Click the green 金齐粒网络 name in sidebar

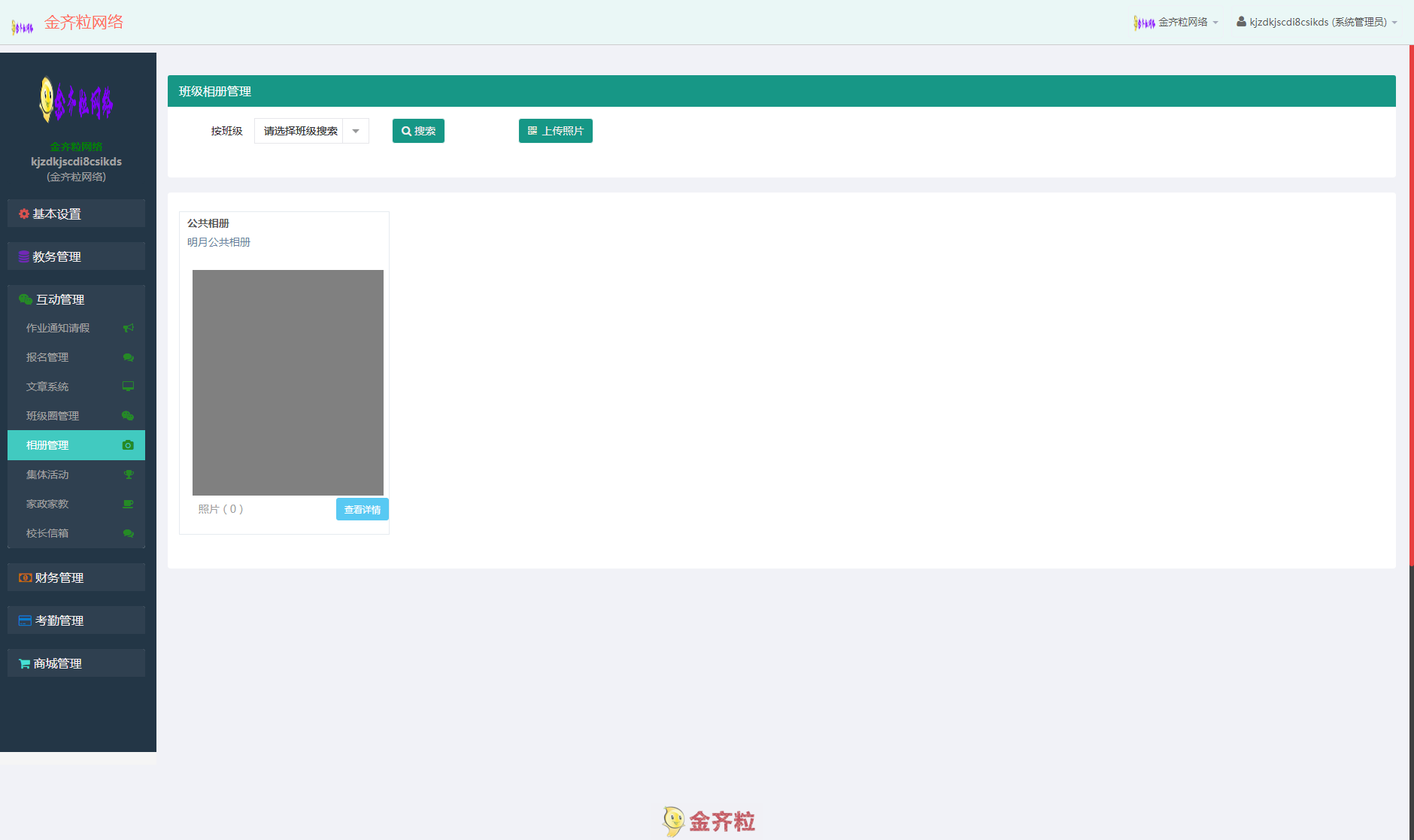tap(76, 147)
